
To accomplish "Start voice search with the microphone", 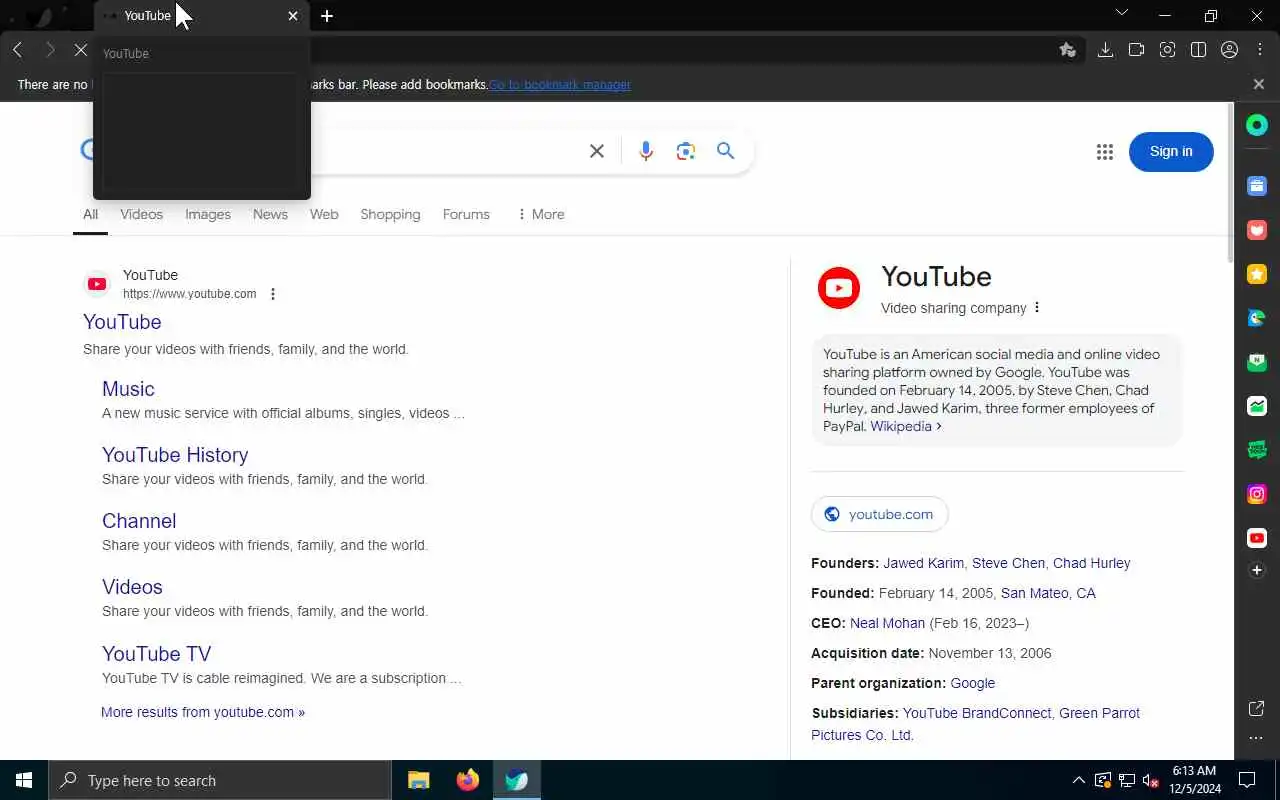I will (x=646, y=151).
